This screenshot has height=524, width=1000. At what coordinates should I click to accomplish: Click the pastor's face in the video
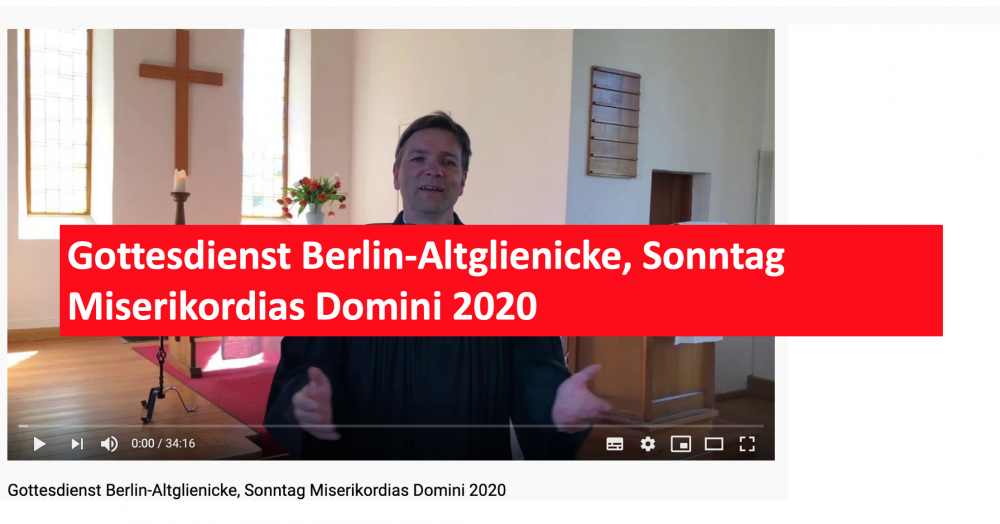pos(430,171)
